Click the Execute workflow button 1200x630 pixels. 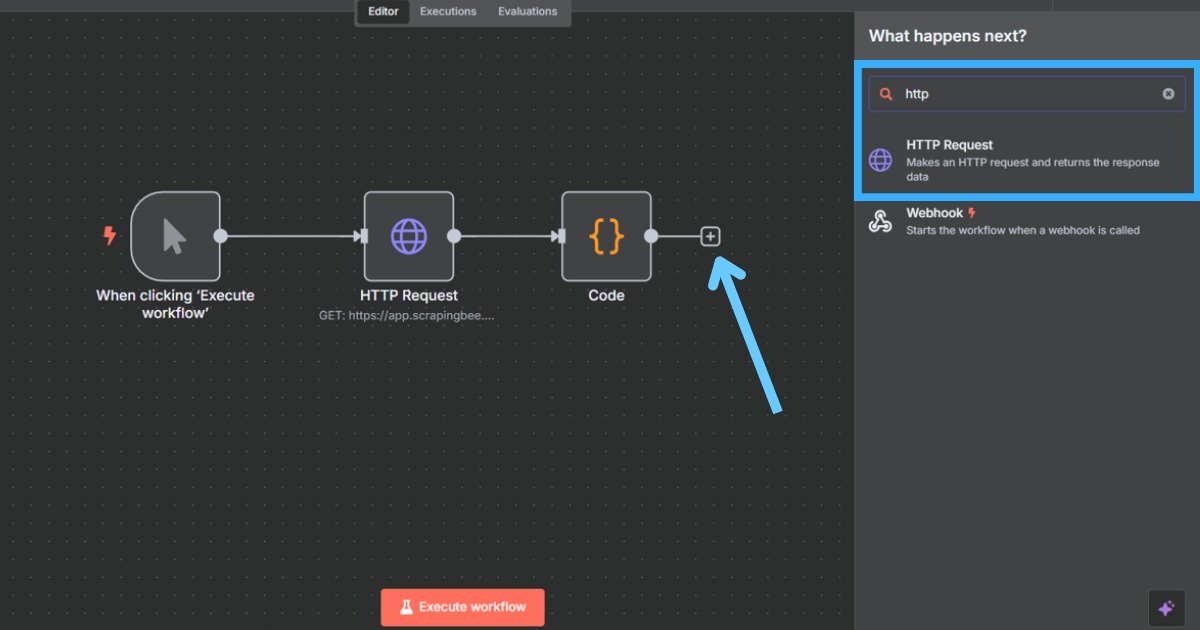(x=462, y=606)
